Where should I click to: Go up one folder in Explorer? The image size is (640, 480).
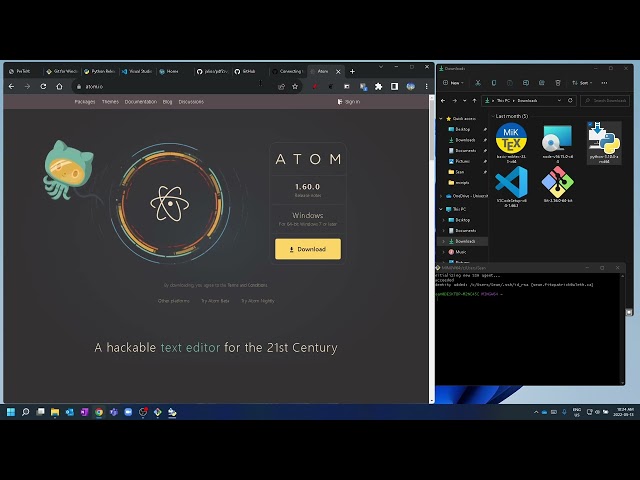(x=474, y=100)
